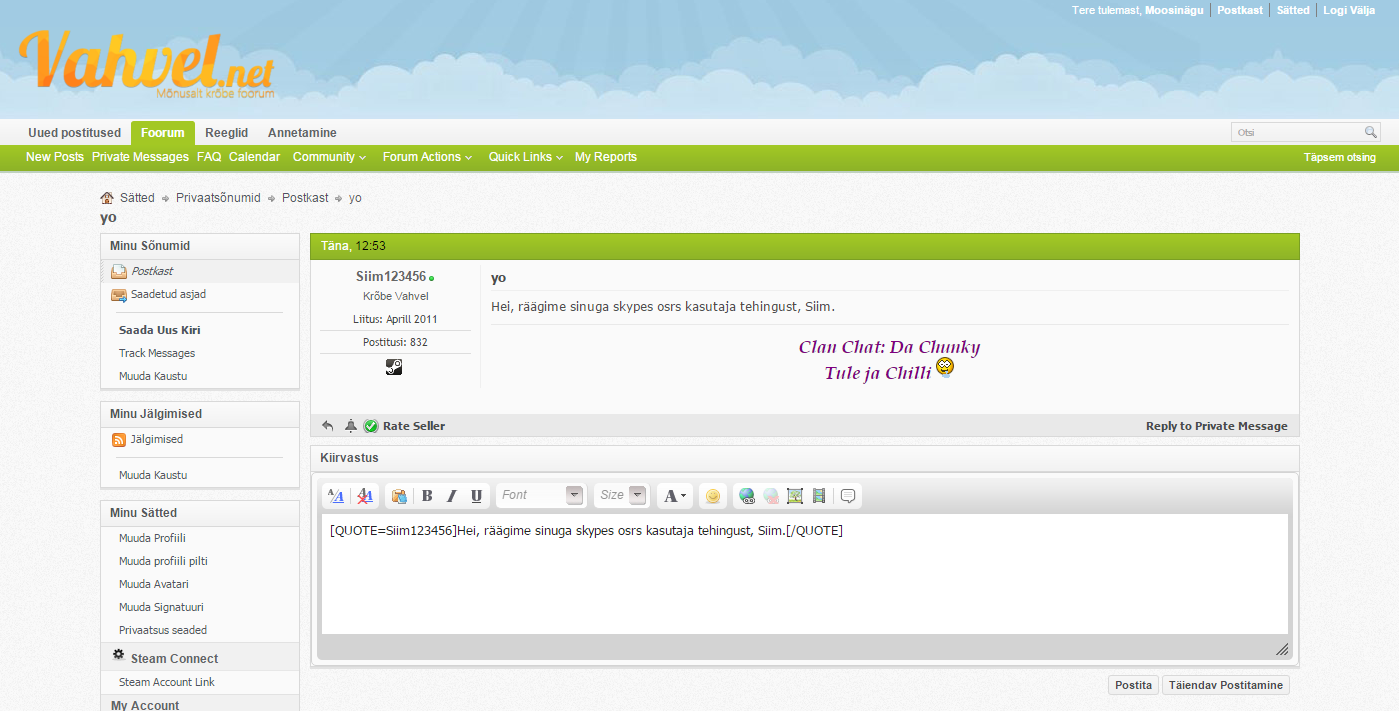Click the search magnifier icon
This screenshot has height=711, width=1399.
(x=1371, y=132)
